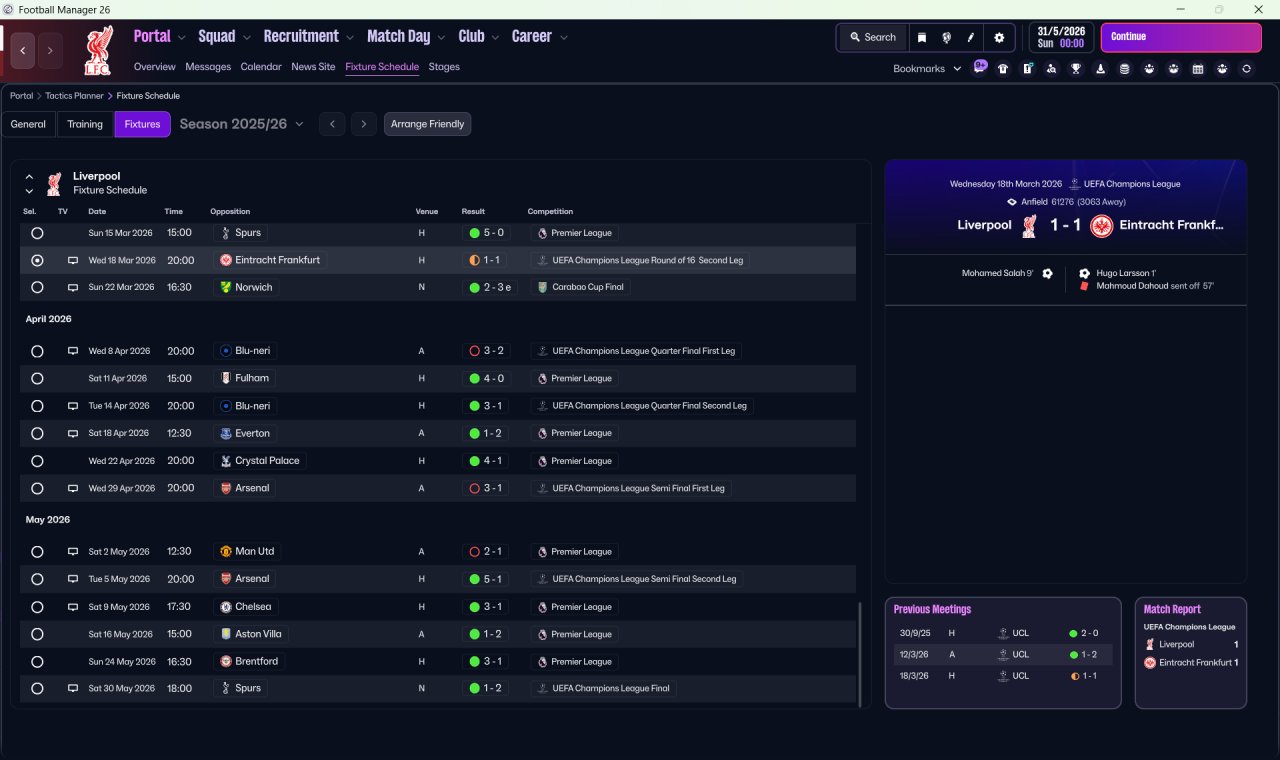The height and width of the screenshot is (760, 1280).
Task: Click the TV icon on the Norwich row
Action: 73,287
